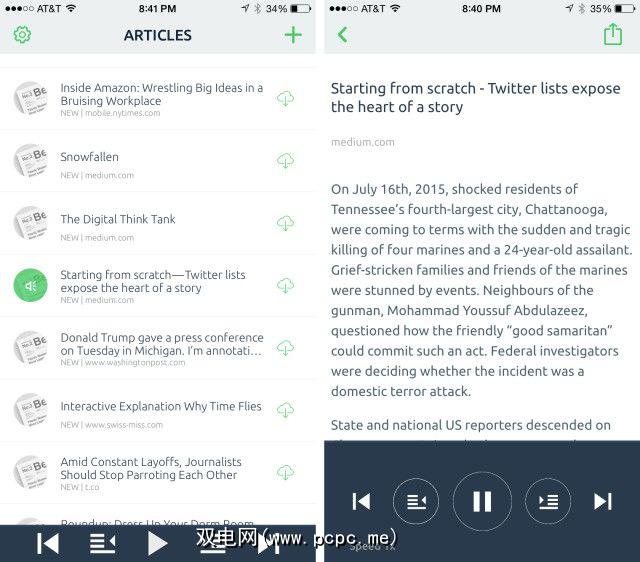Tap the 8:40 PM status bar clock

click(481, 9)
